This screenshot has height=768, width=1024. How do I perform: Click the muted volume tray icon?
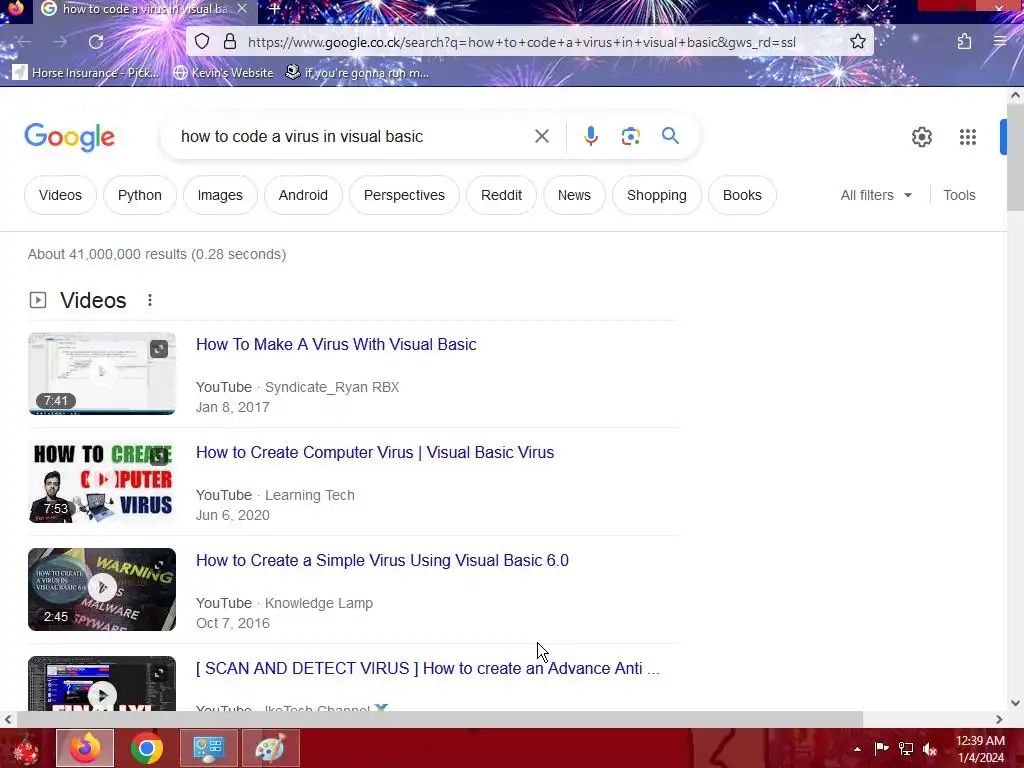tap(929, 749)
